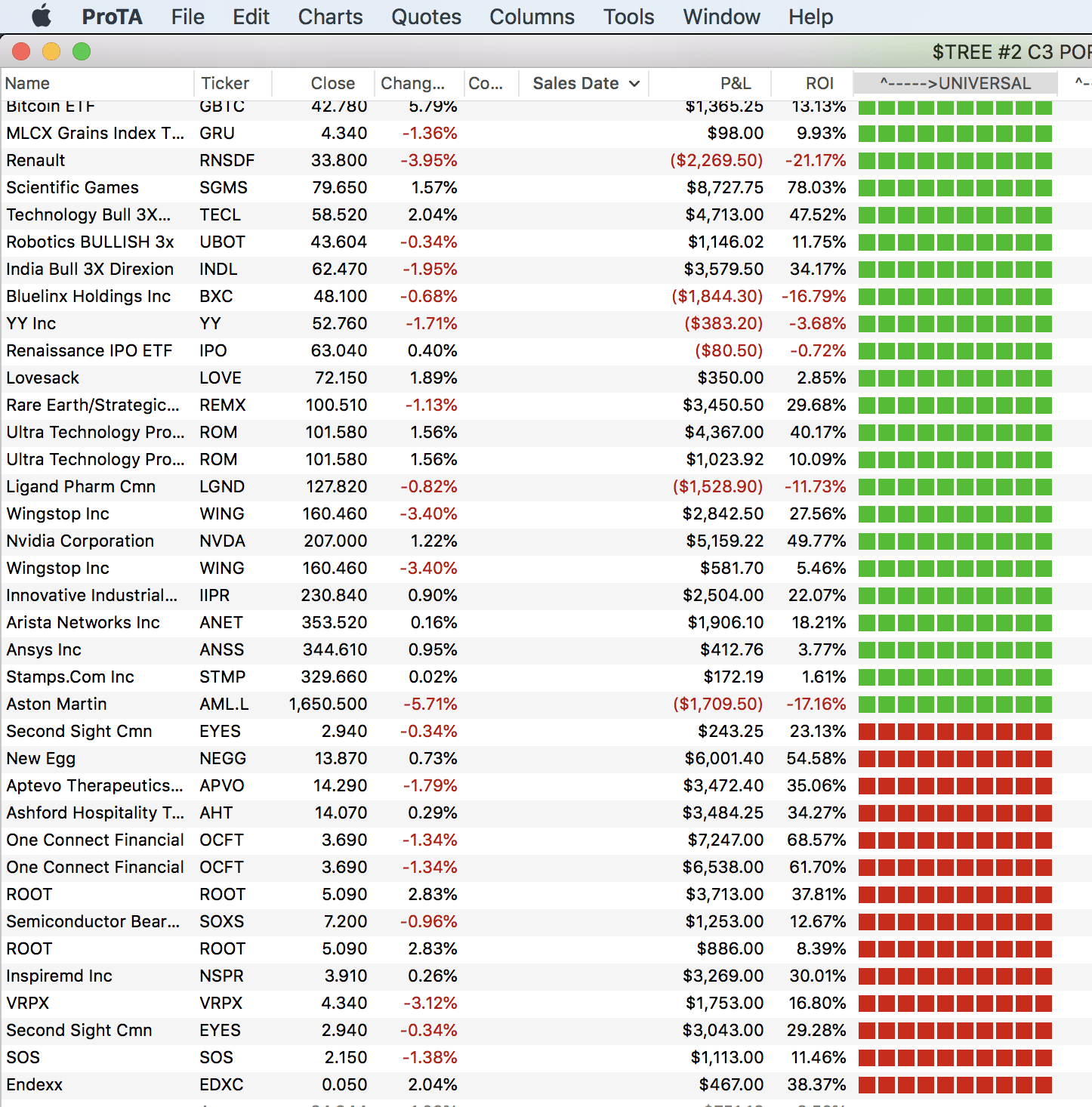
Task: Sort by the Close column header
Action: [x=323, y=83]
